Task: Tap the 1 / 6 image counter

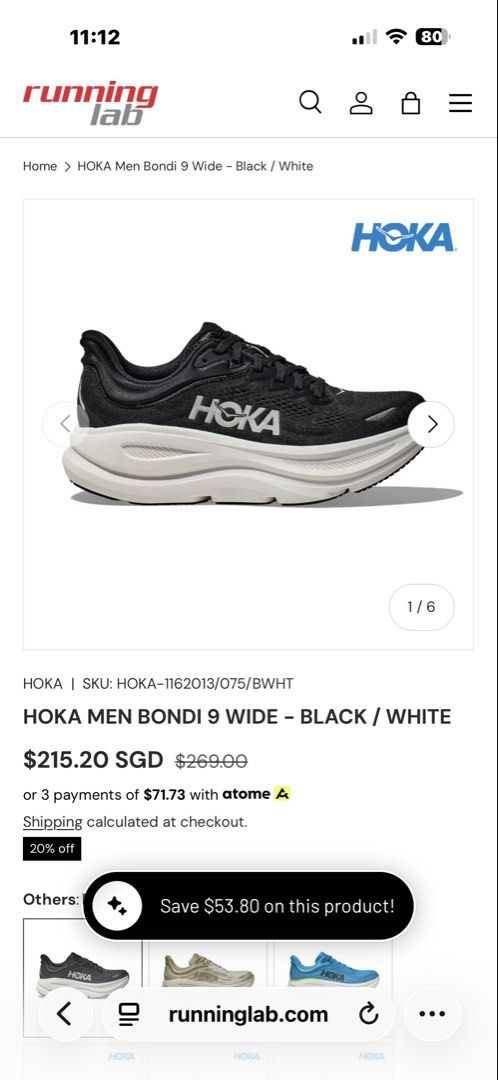Action: click(422, 607)
